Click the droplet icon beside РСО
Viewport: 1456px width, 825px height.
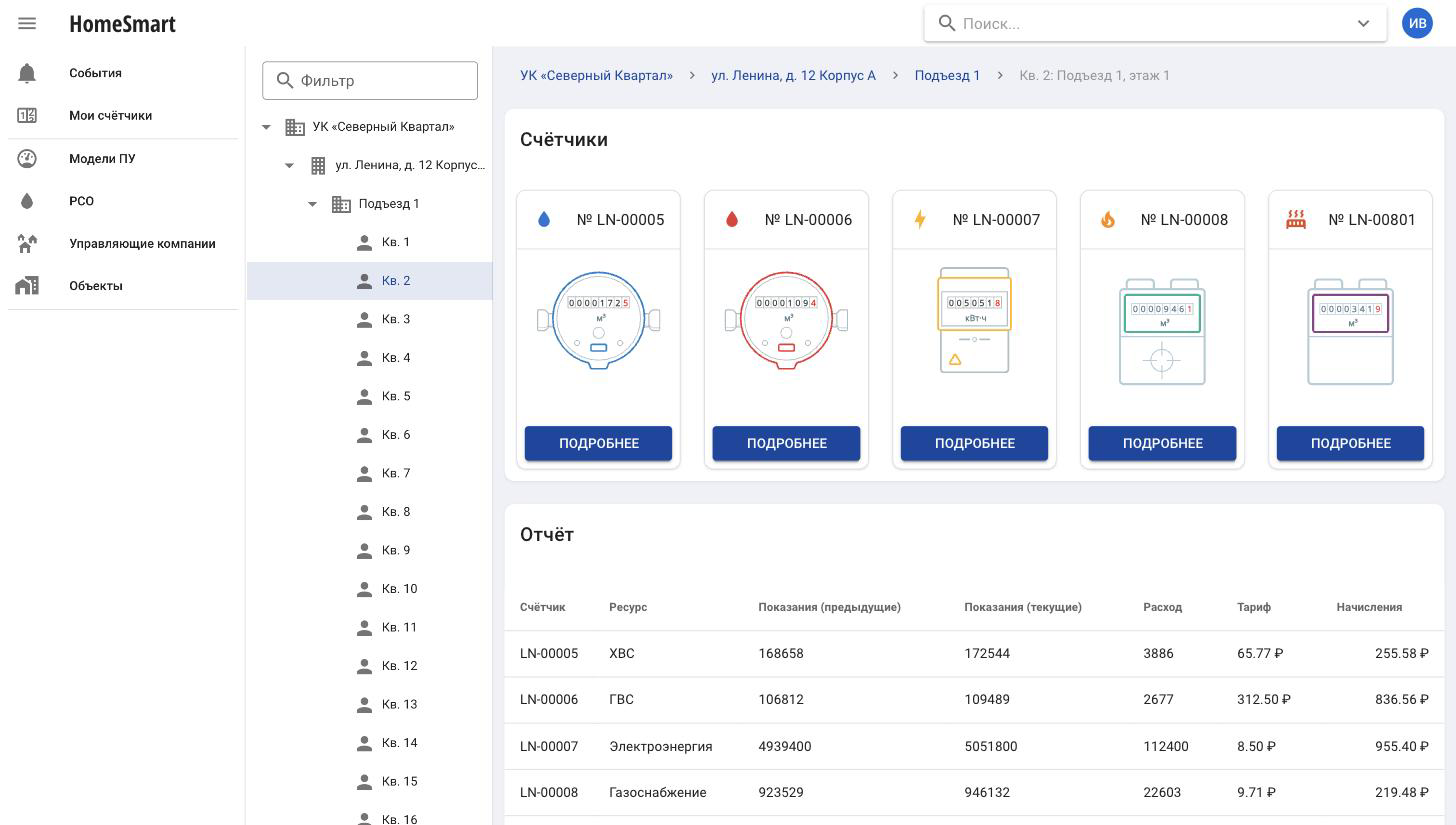(x=27, y=201)
